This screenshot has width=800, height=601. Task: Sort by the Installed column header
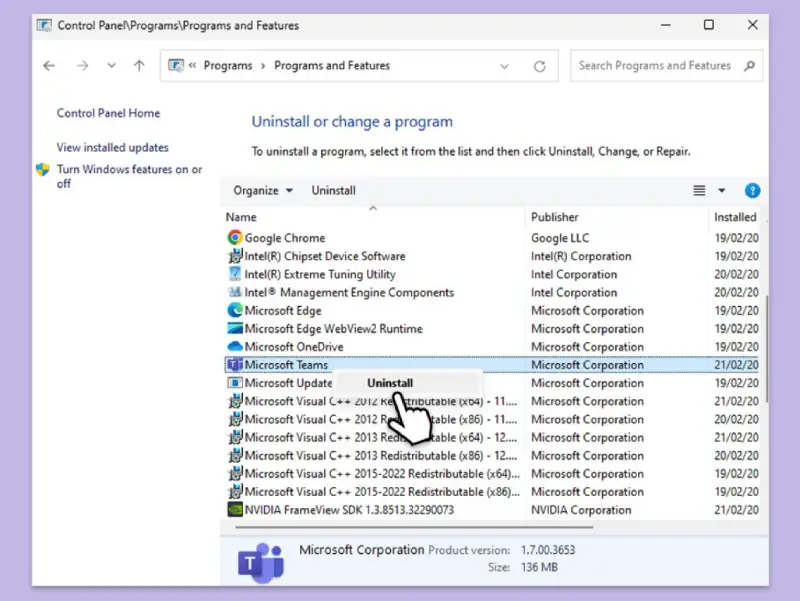tap(735, 217)
